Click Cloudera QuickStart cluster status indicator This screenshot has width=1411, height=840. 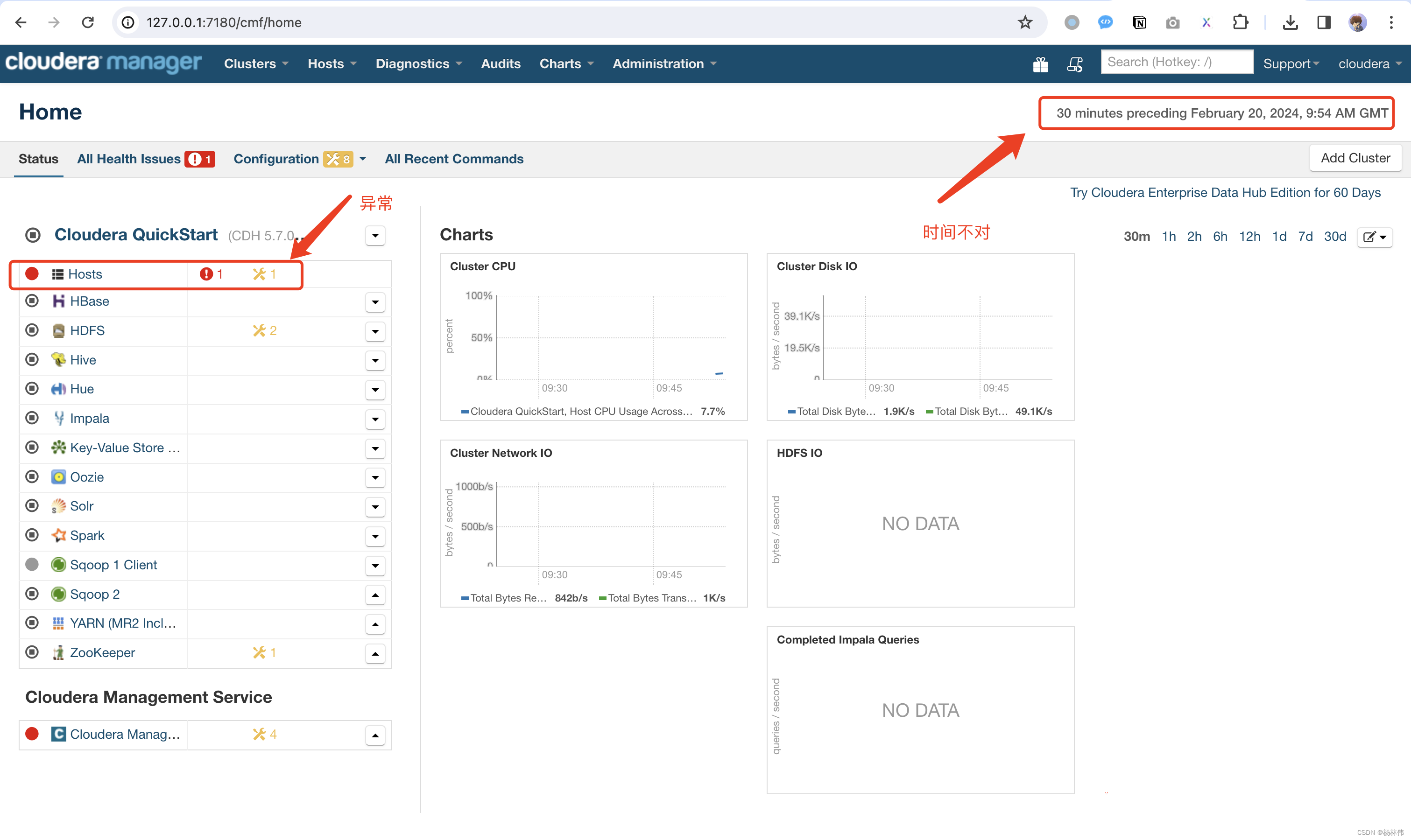click(x=34, y=235)
